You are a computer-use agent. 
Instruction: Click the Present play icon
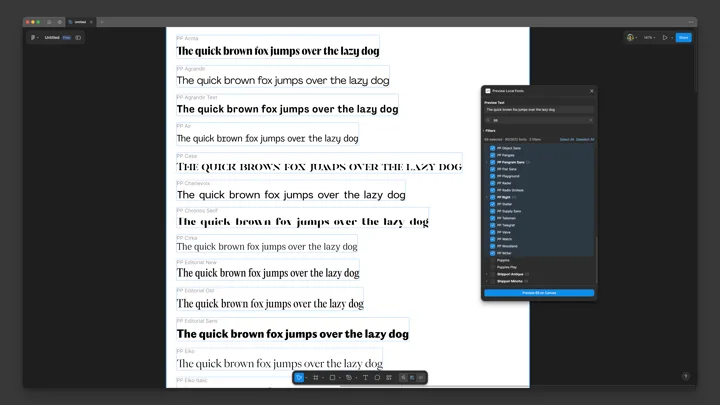click(x=664, y=38)
